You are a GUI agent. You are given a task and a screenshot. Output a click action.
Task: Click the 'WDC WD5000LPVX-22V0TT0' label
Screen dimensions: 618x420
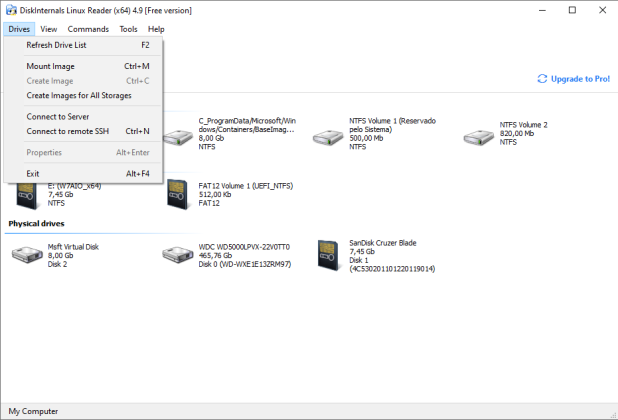tap(244, 247)
